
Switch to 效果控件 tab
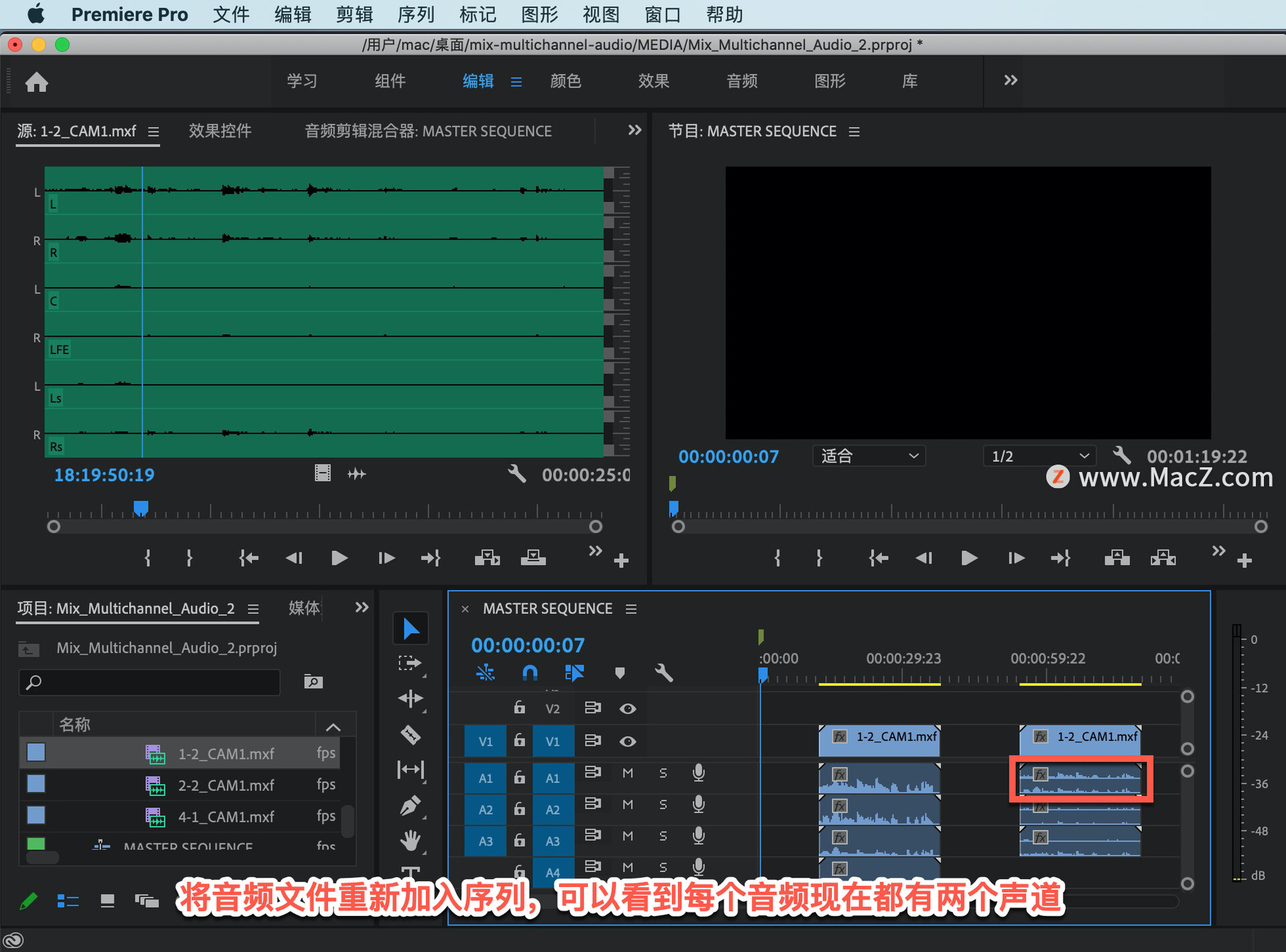(x=220, y=131)
